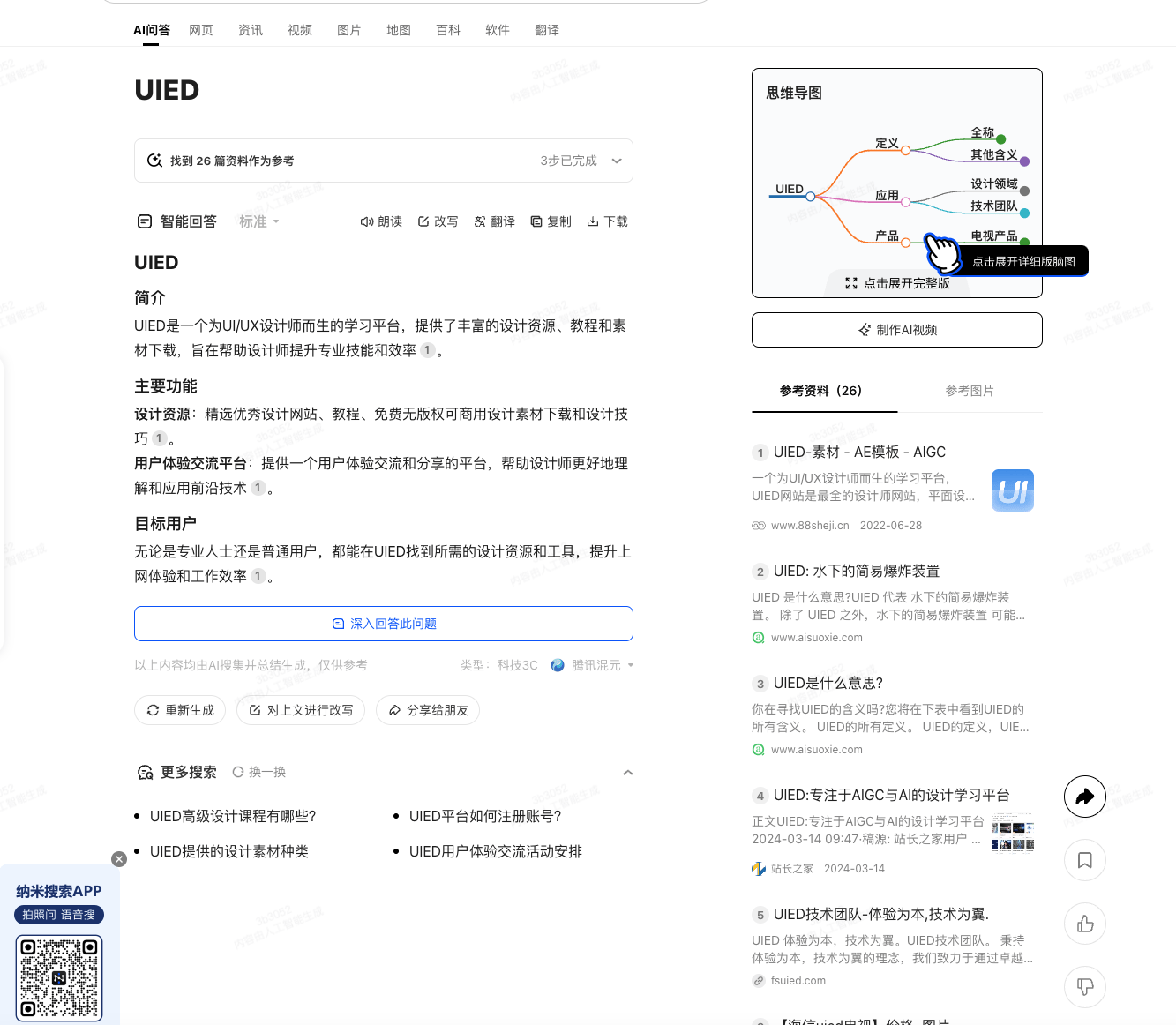Switch to the 图片 tab
Viewport: 1176px width, 1025px height.
349,30
